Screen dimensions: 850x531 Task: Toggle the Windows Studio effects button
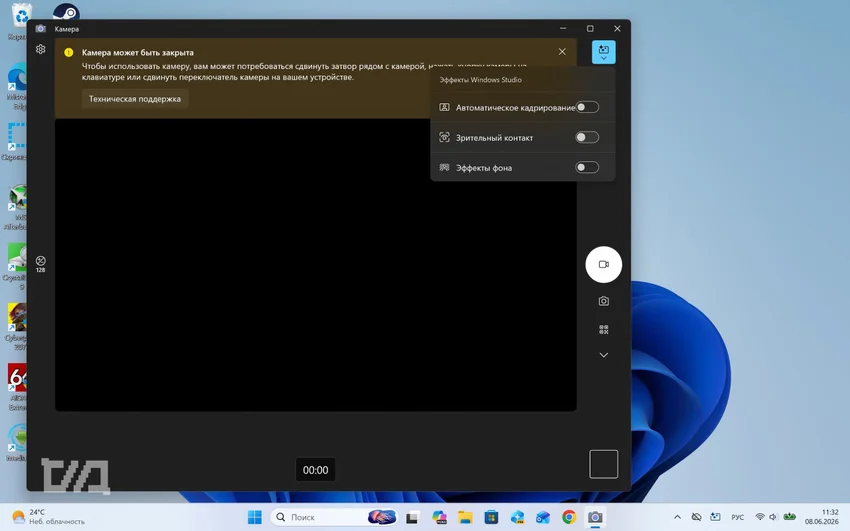tap(603, 52)
